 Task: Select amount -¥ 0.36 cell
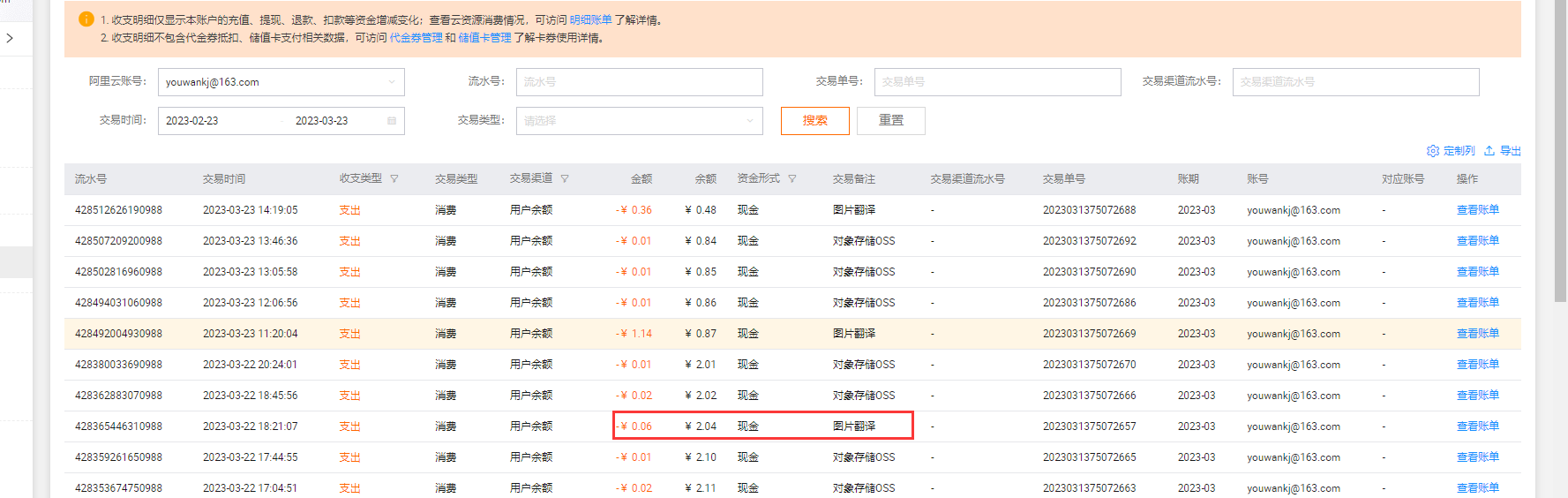[x=634, y=210]
